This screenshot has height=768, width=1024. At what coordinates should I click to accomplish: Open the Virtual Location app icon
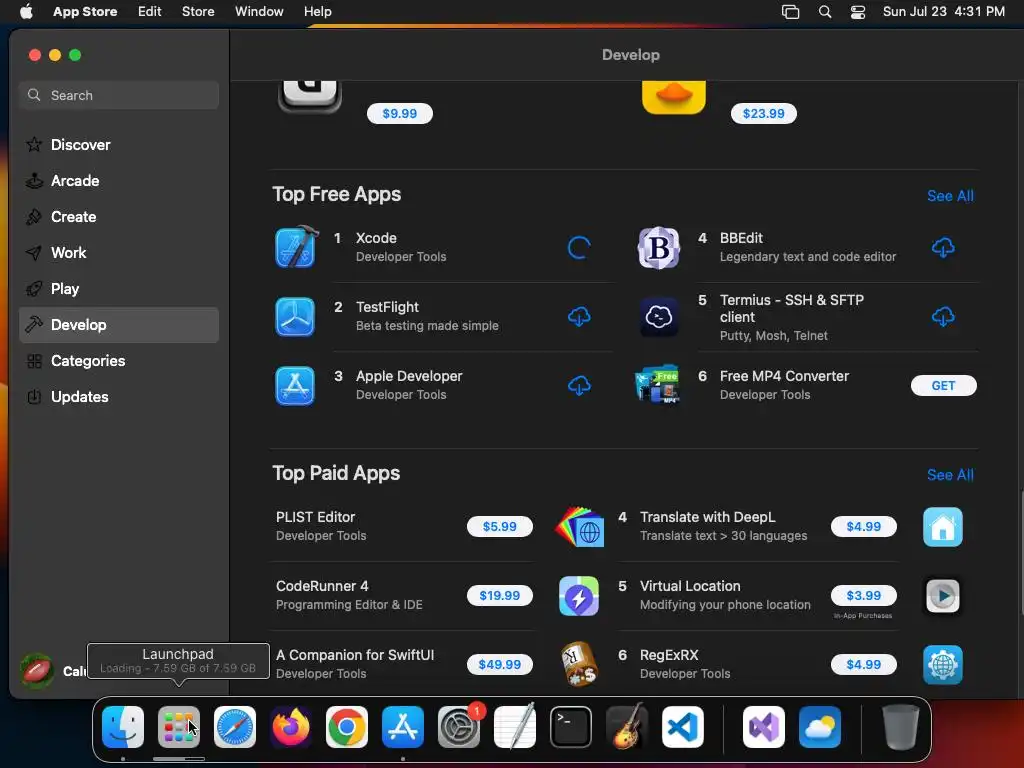tap(579, 596)
